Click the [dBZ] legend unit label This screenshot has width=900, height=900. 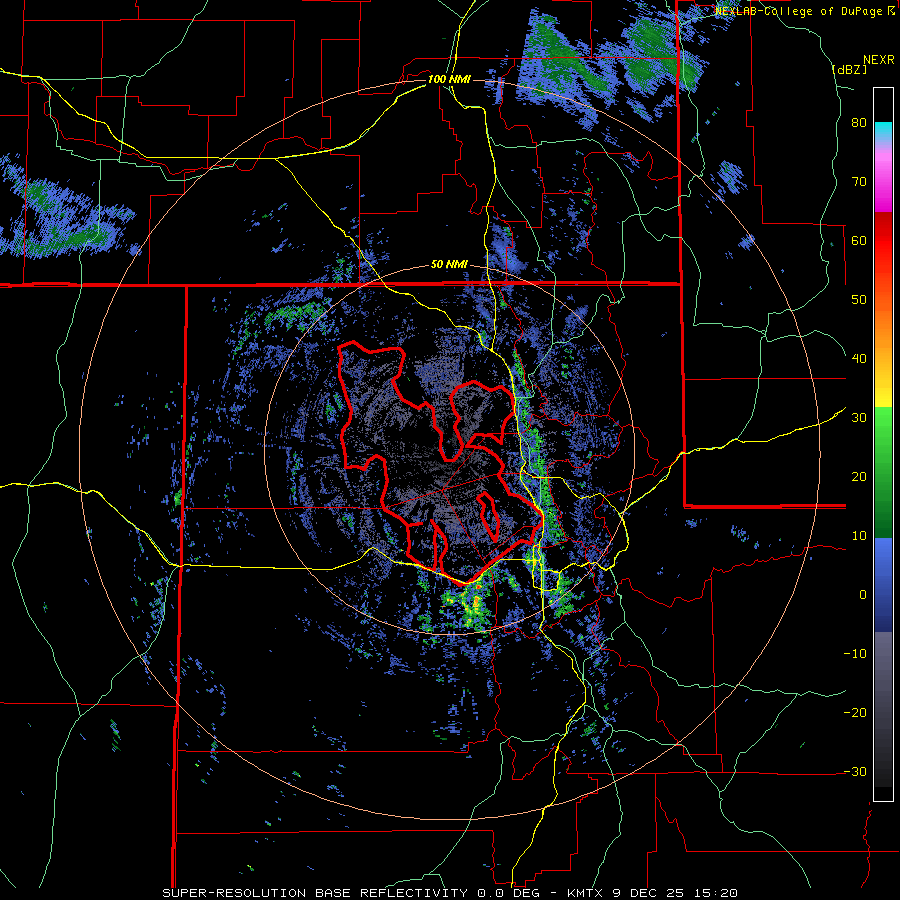[849, 69]
